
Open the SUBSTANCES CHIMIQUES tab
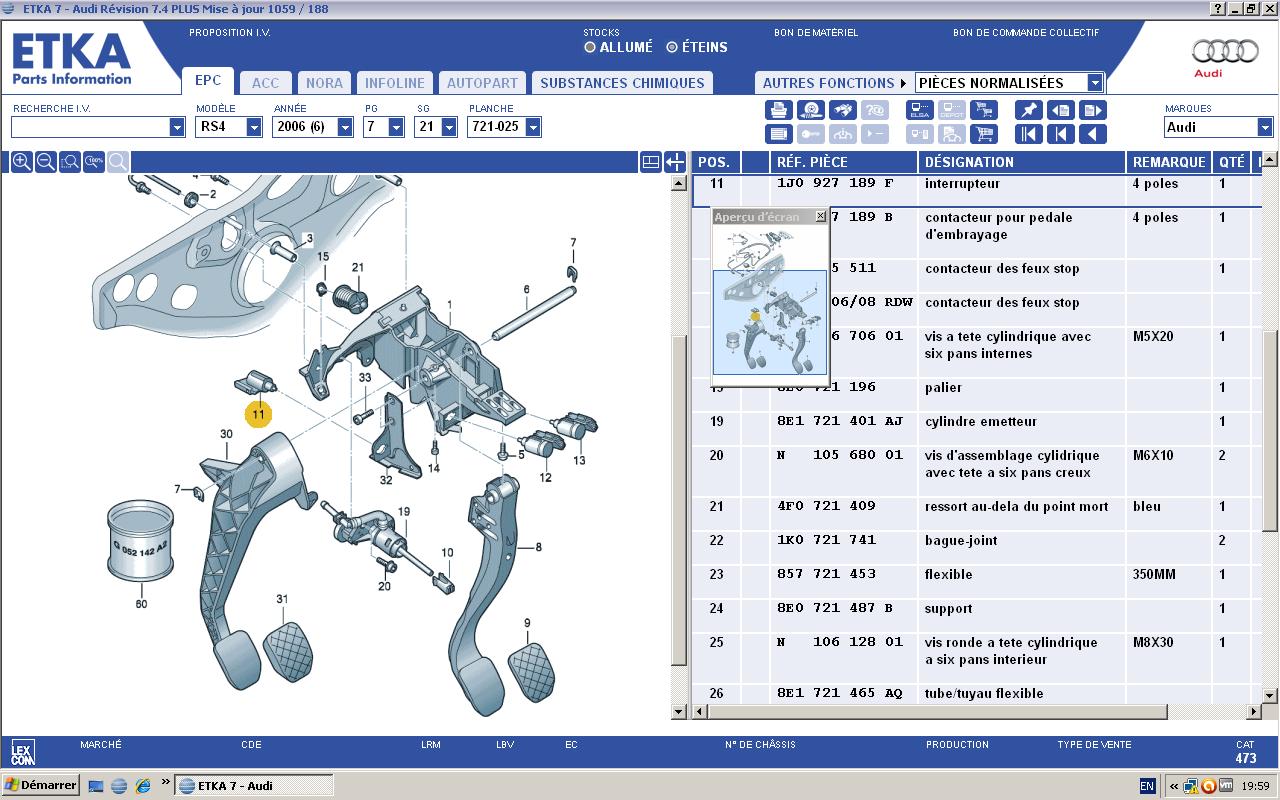tap(622, 83)
